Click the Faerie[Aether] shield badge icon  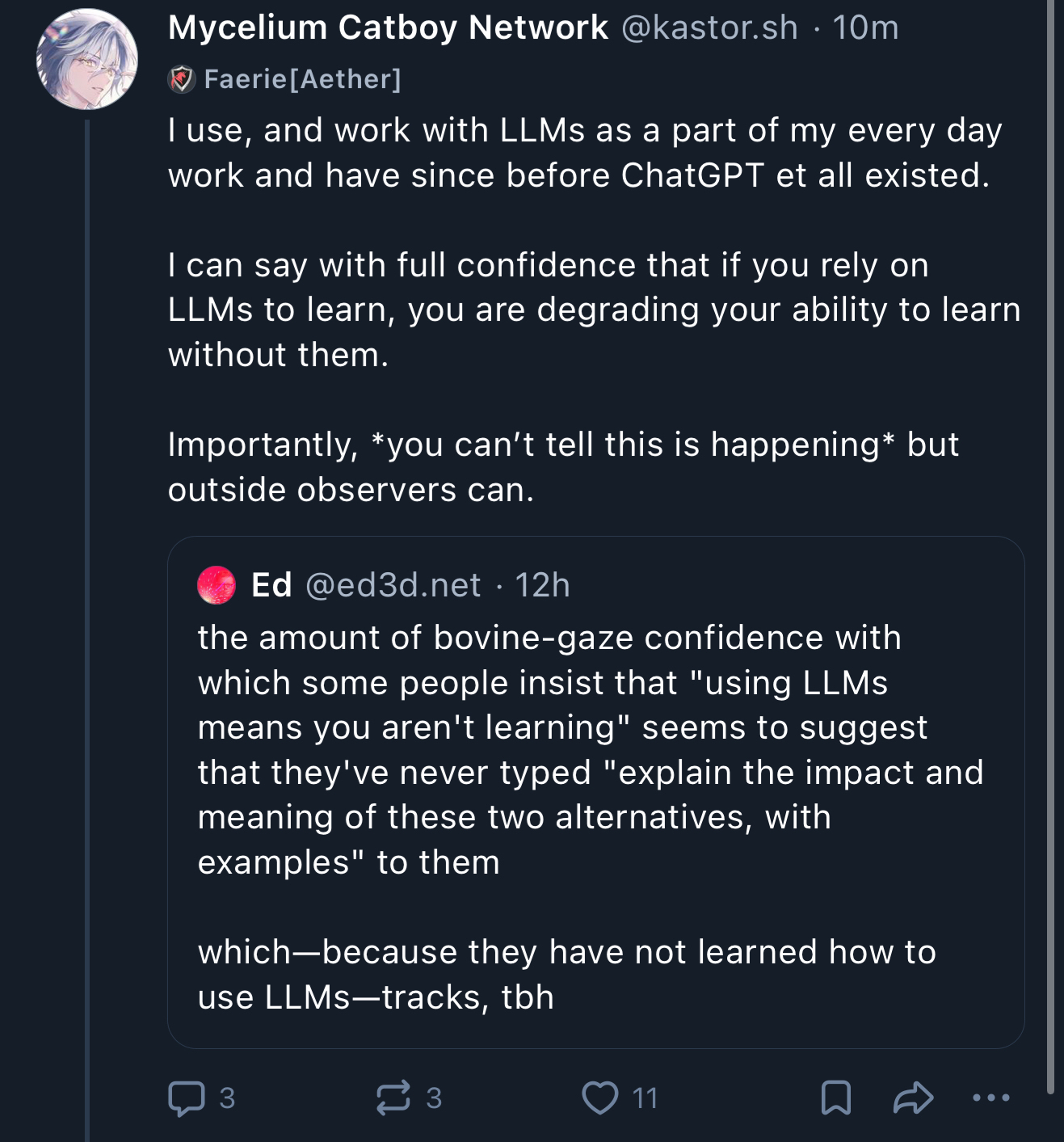pyautogui.click(x=182, y=79)
